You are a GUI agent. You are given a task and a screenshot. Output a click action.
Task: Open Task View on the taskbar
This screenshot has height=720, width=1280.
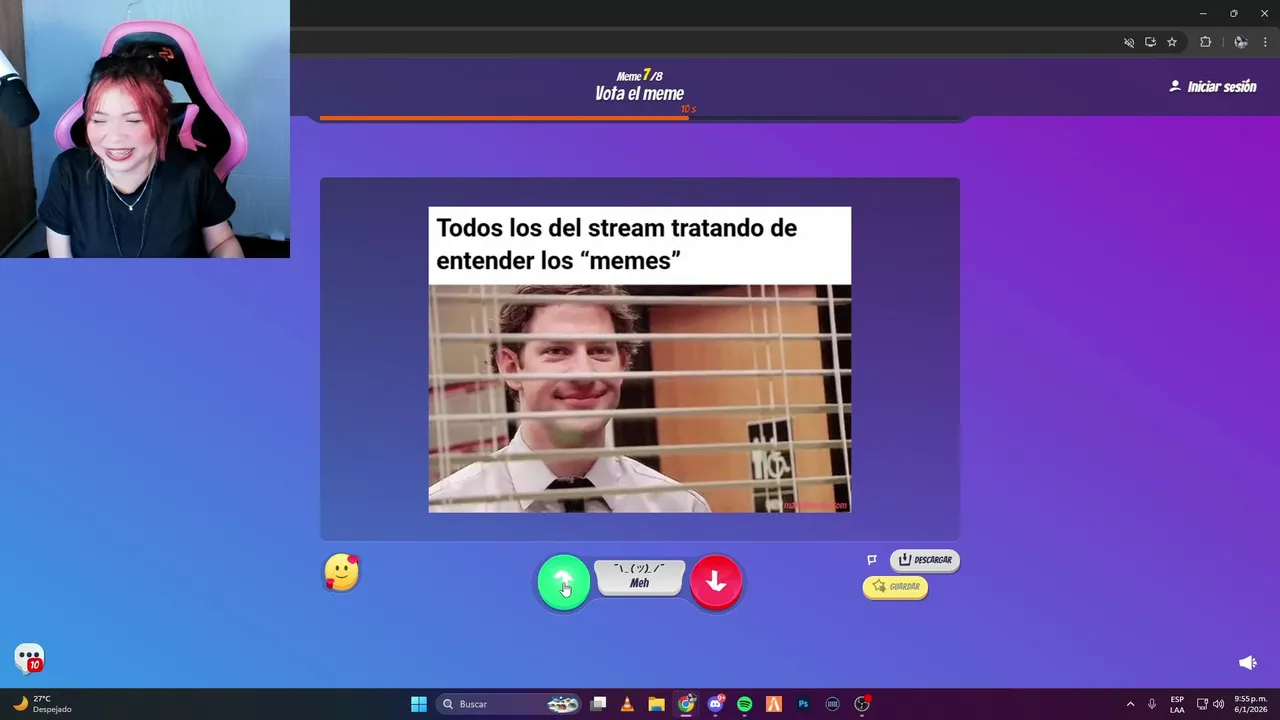pyautogui.click(x=598, y=704)
